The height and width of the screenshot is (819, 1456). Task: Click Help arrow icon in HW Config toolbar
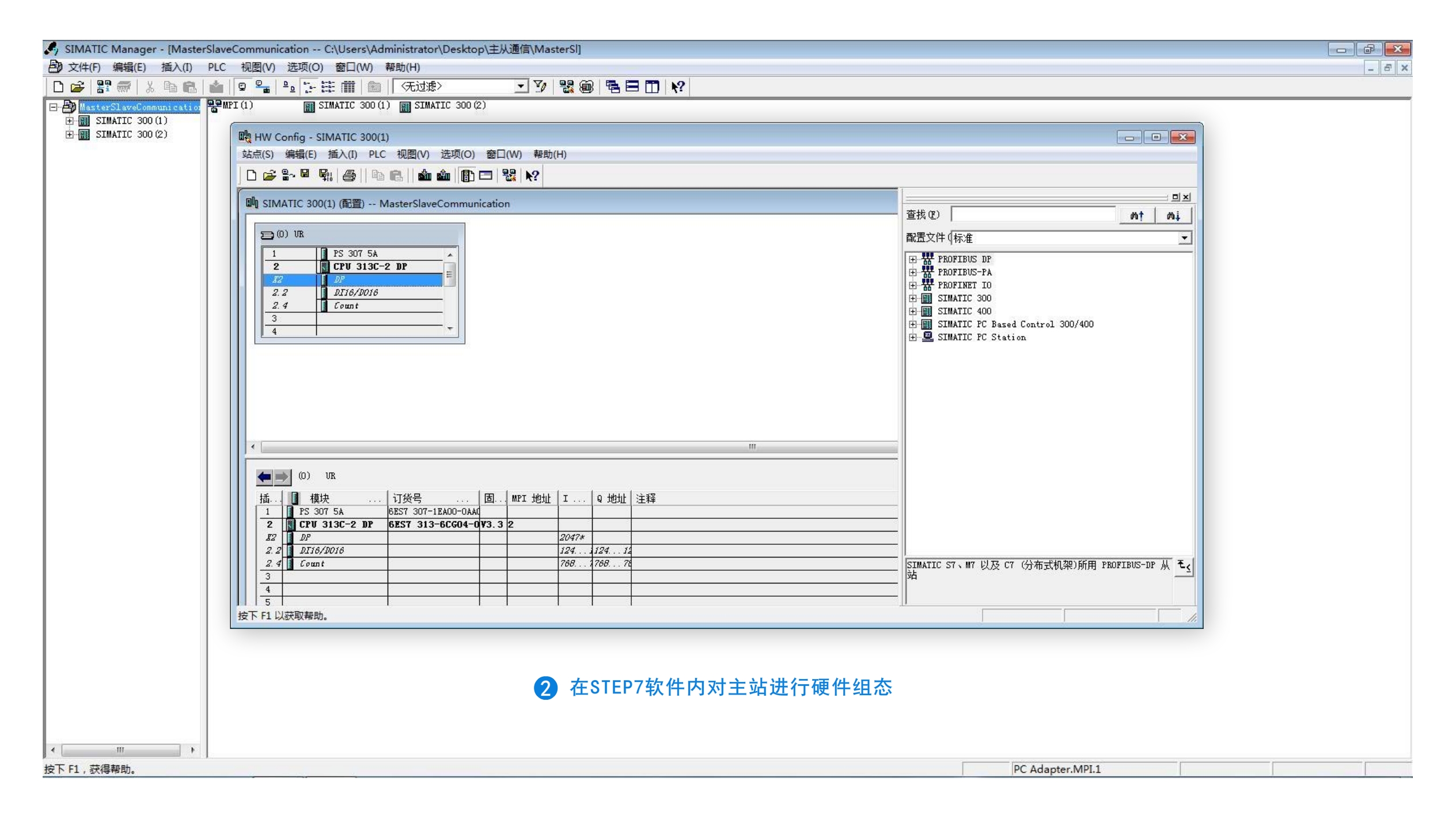pyautogui.click(x=532, y=176)
